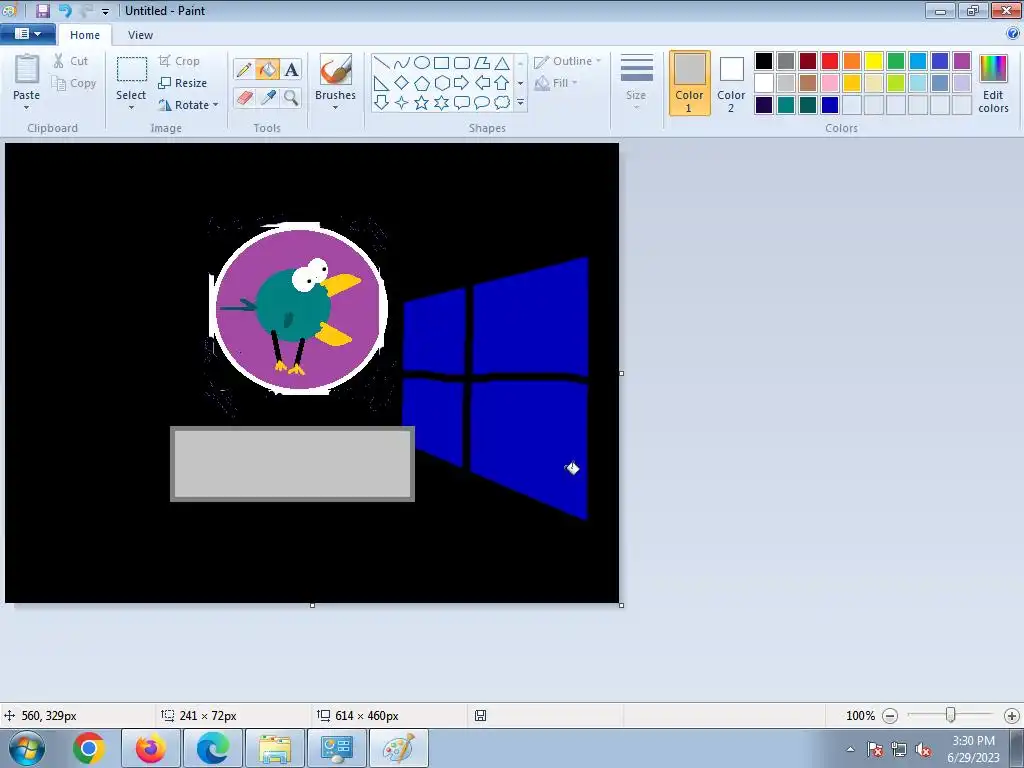This screenshot has height=768, width=1024.
Task: Choose the Five-point star shape
Action: (x=422, y=103)
